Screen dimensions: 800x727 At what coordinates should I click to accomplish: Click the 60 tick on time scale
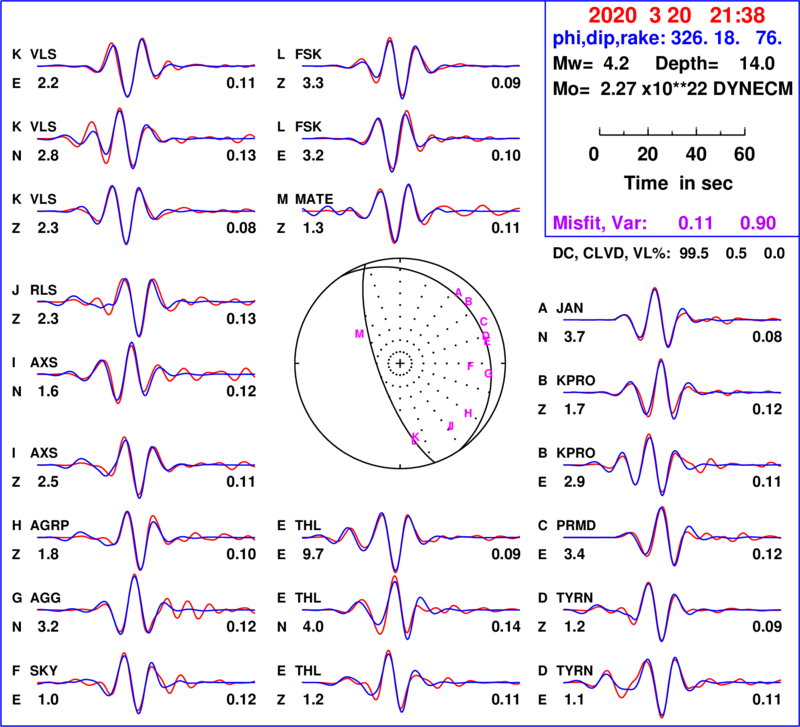pos(744,154)
